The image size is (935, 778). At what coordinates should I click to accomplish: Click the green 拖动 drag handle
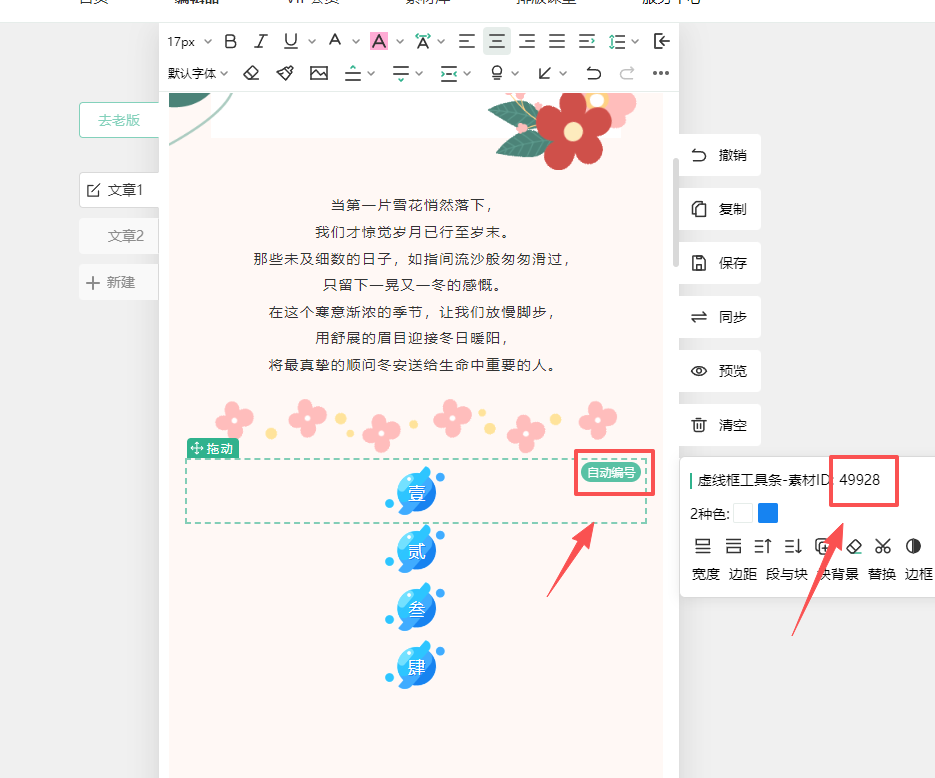click(212, 448)
